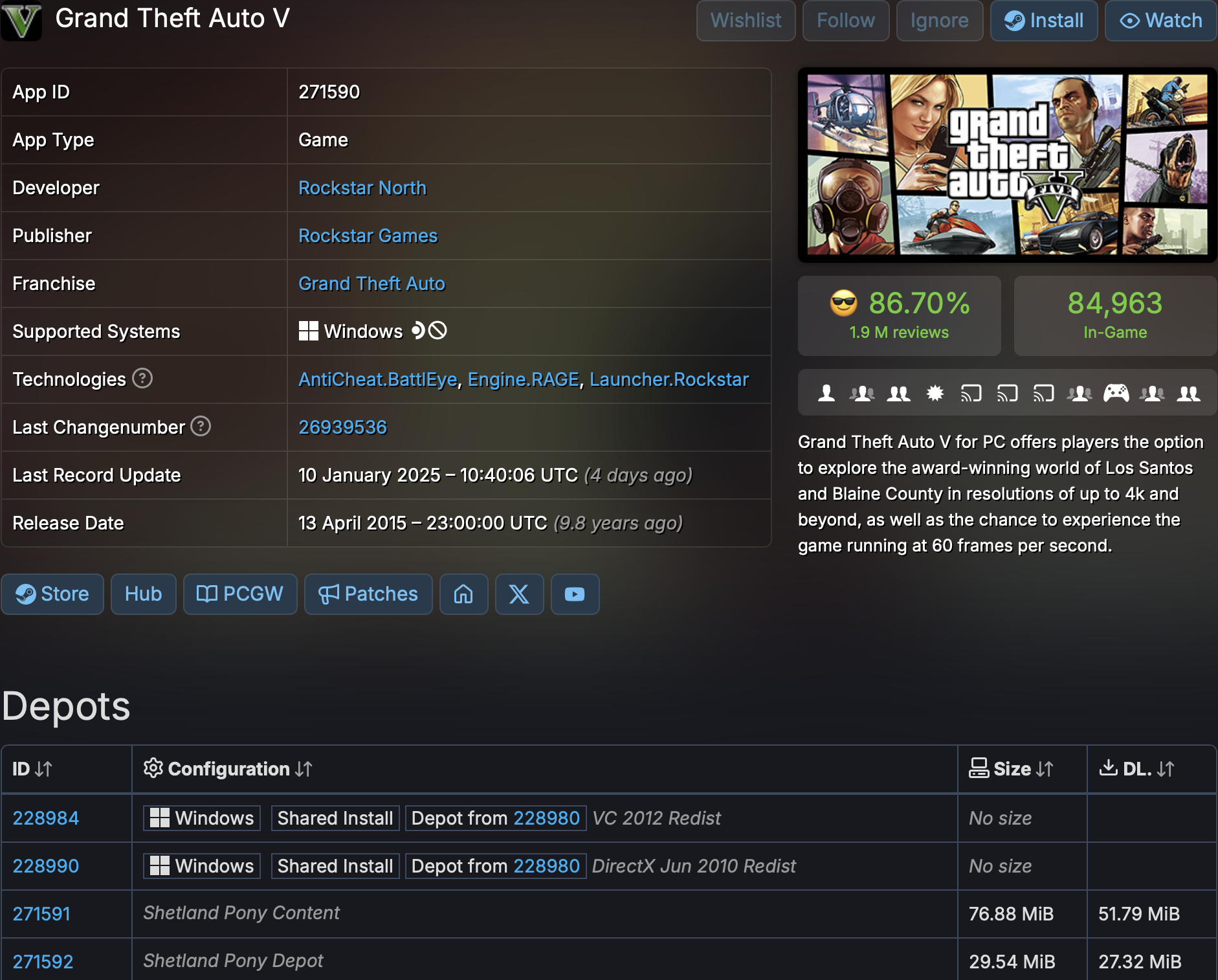This screenshot has height=980, width=1218.
Task: Click the Ignore button
Action: tap(940, 21)
